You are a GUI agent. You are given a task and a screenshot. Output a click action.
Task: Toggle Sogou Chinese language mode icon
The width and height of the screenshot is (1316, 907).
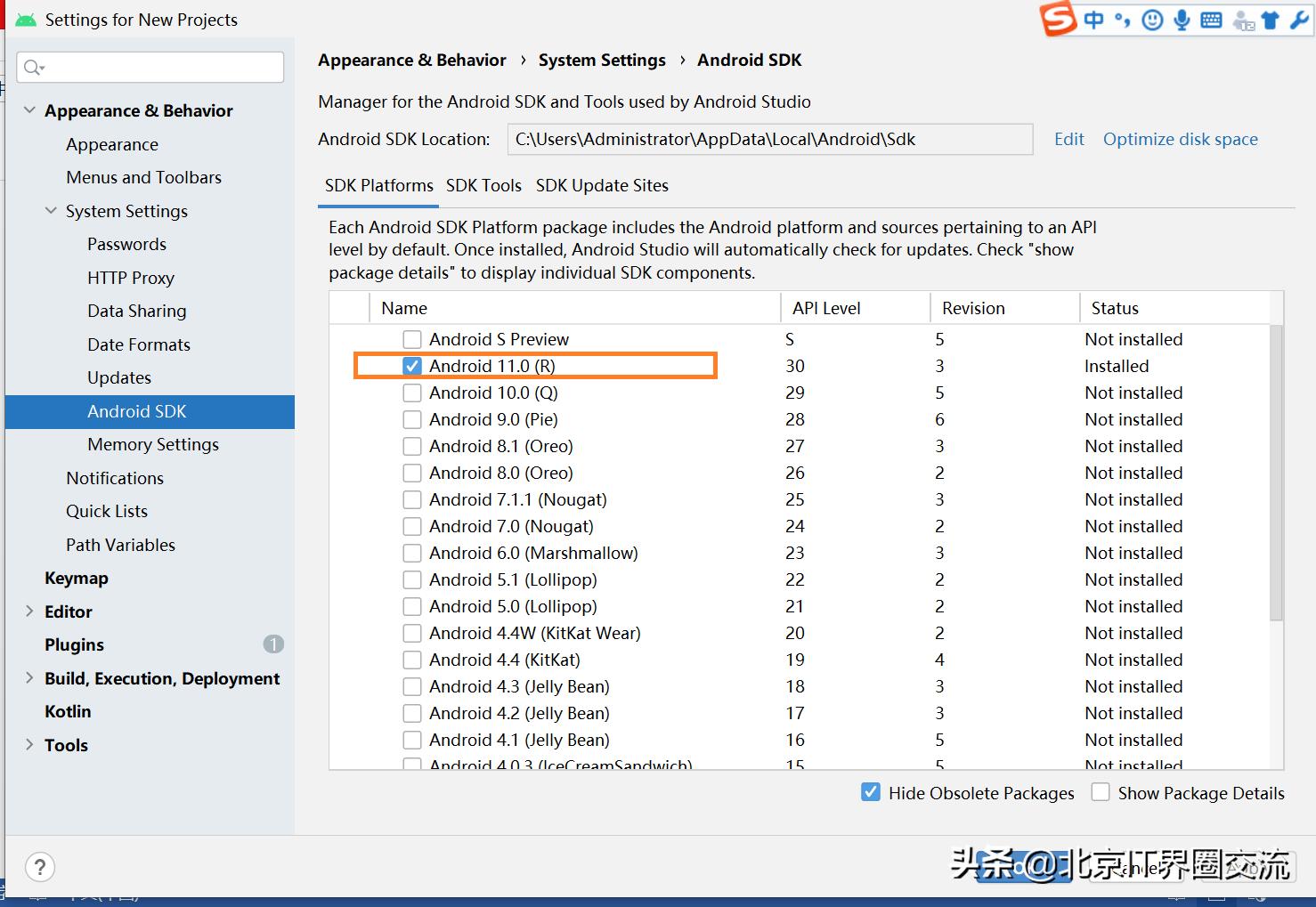[1093, 20]
